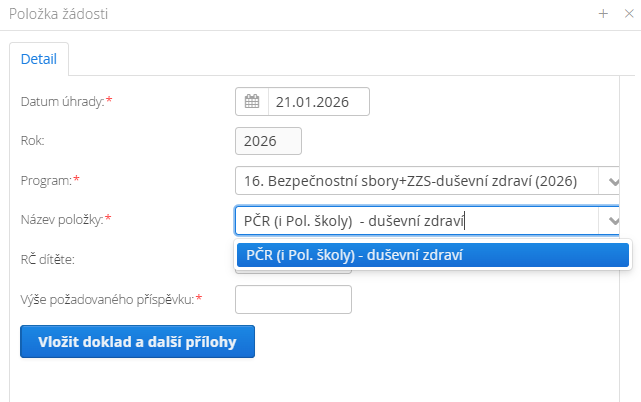Image resolution: width=641 pixels, height=402 pixels.
Task: Click the 'RČ dítěte' label
Action: [x=48, y=259]
